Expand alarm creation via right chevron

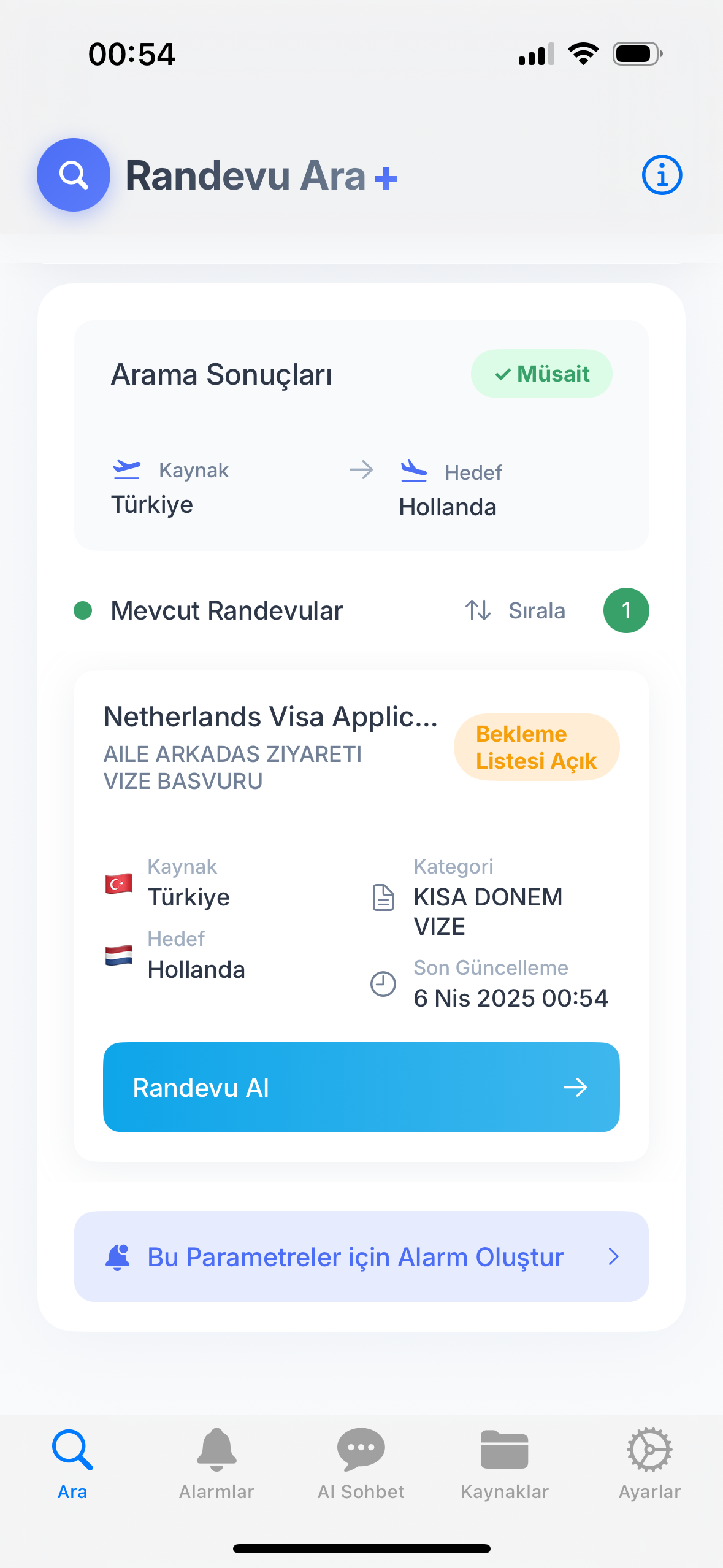point(613,1257)
